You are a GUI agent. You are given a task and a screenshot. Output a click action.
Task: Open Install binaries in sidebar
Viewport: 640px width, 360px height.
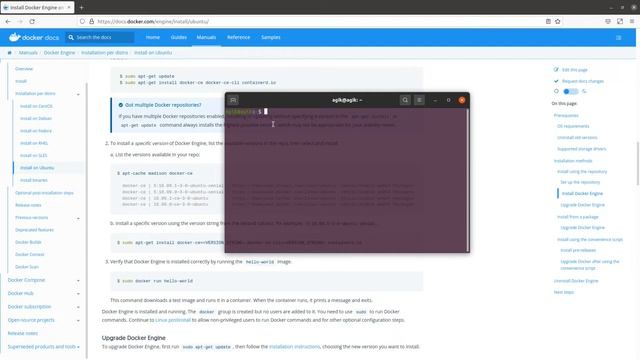pyautogui.click(x=34, y=180)
